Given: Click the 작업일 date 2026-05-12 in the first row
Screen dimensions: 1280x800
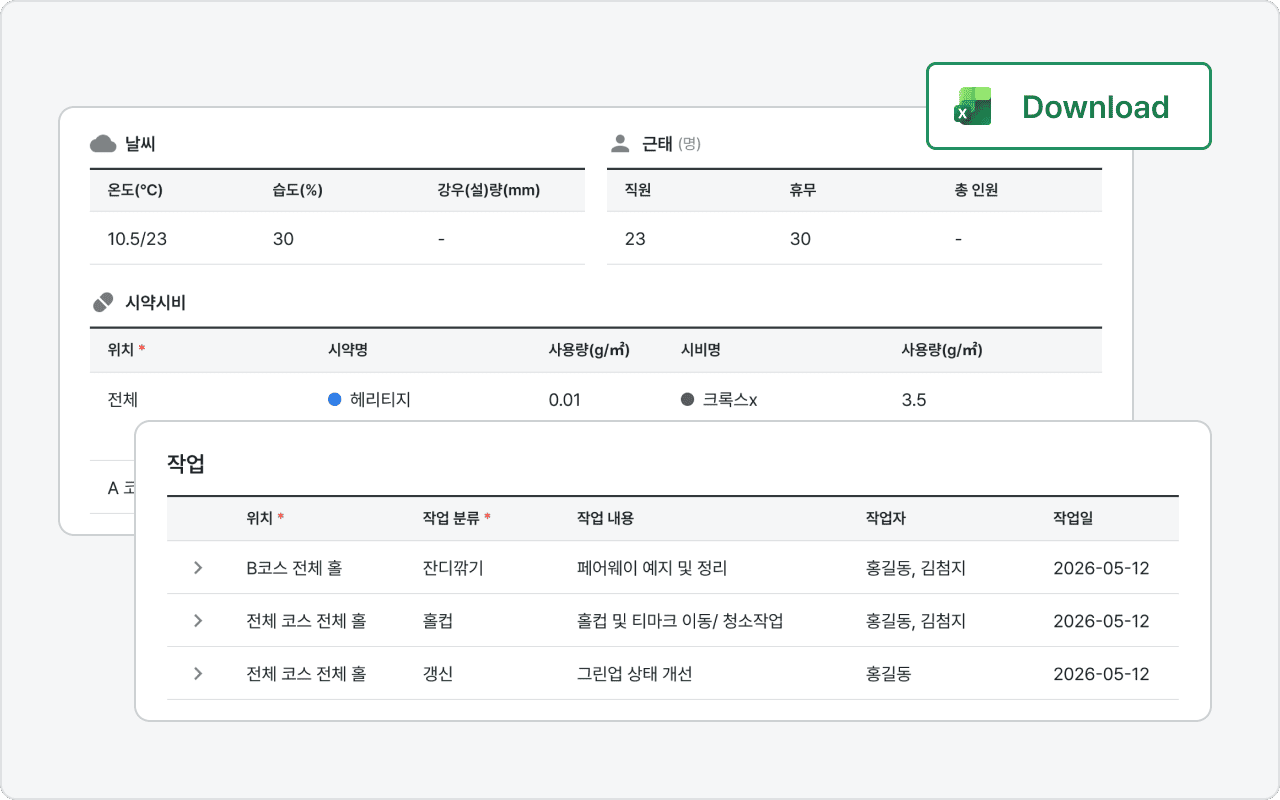Looking at the screenshot, I should (x=1102, y=567).
